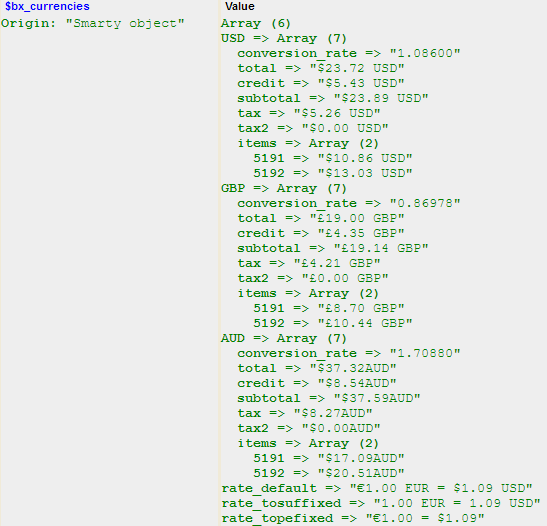The height and width of the screenshot is (526, 547).
Task: Click the rate_default line
Action: click(377, 488)
